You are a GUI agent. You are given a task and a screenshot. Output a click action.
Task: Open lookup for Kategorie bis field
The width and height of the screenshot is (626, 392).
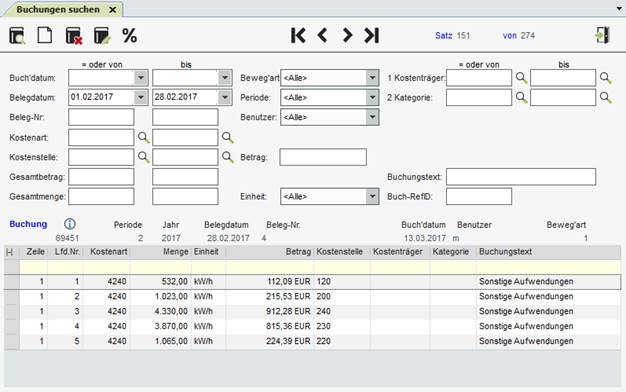(606, 97)
